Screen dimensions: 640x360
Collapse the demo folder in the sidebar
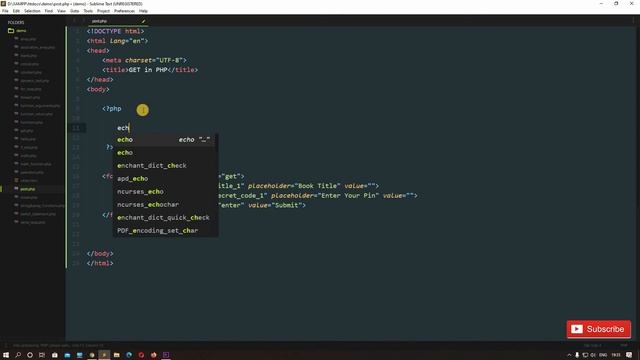pyautogui.click(x=17, y=31)
